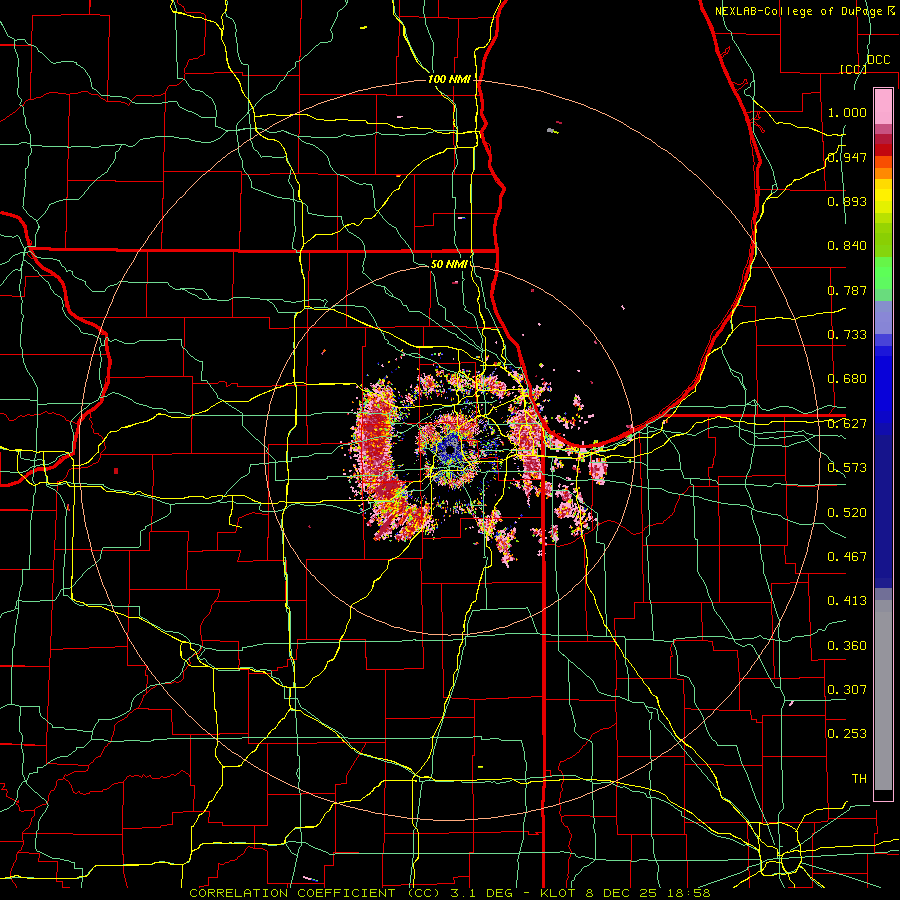Viewport: 900px width, 900px height.
Task: Click the 3.1 DEG elevation angle text
Action: point(482,893)
